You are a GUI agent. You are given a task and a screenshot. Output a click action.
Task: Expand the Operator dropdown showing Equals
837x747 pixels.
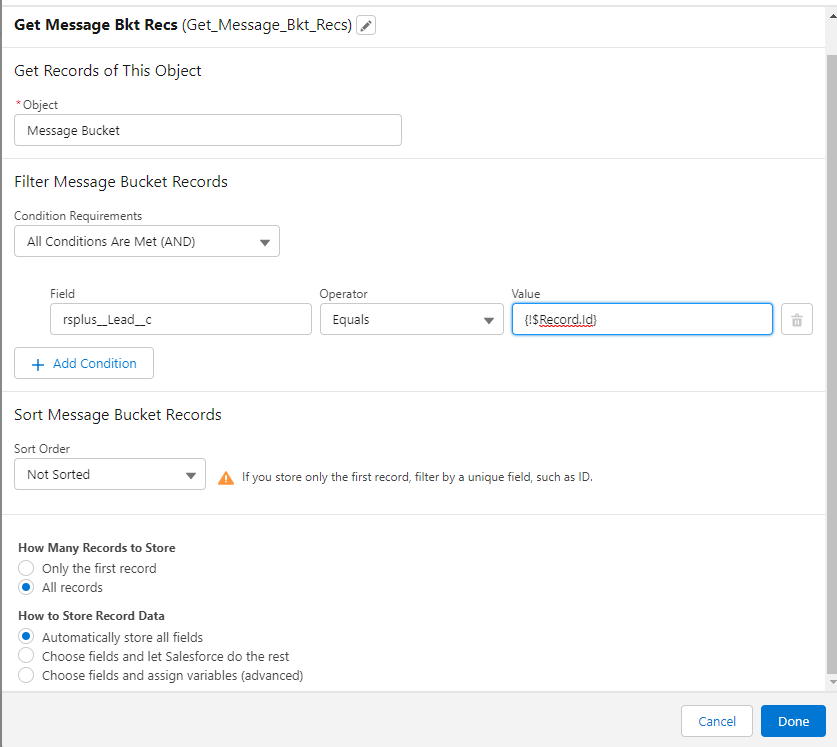pyautogui.click(x=411, y=320)
